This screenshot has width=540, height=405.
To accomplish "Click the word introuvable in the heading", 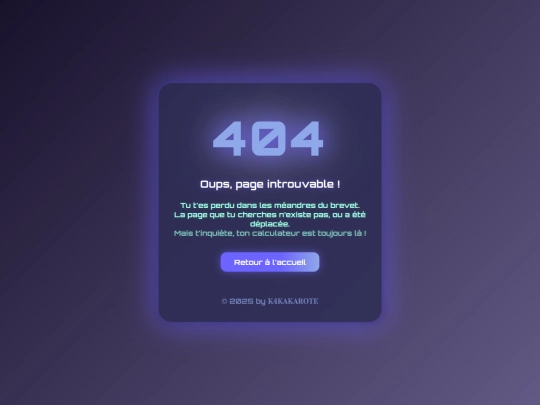I will 300,184.
